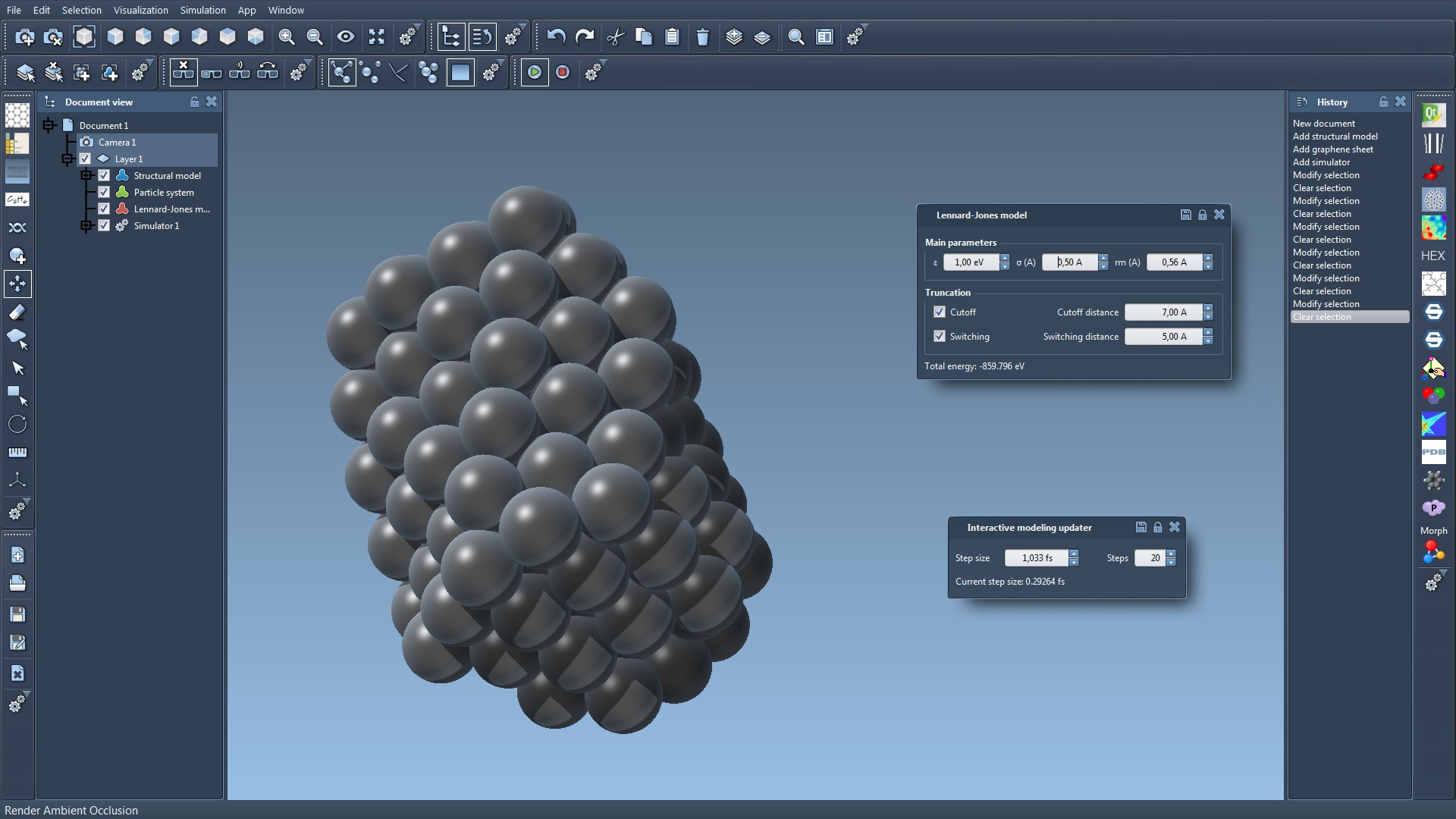Image resolution: width=1456 pixels, height=819 pixels.
Task: Click the sigma value input field
Action: tap(1069, 262)
